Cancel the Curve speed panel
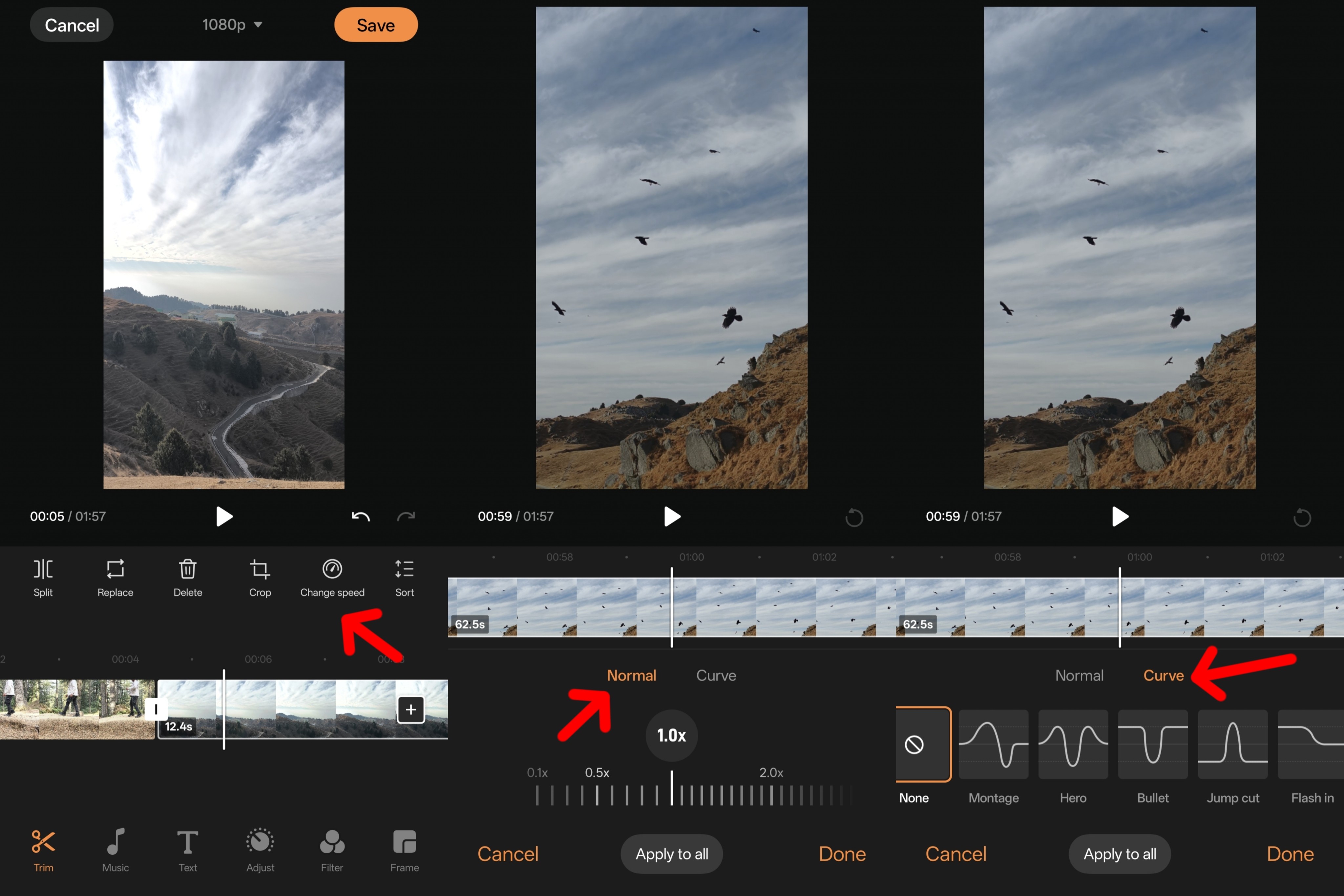The image size is (1344, 896). [x=956, y=854]
